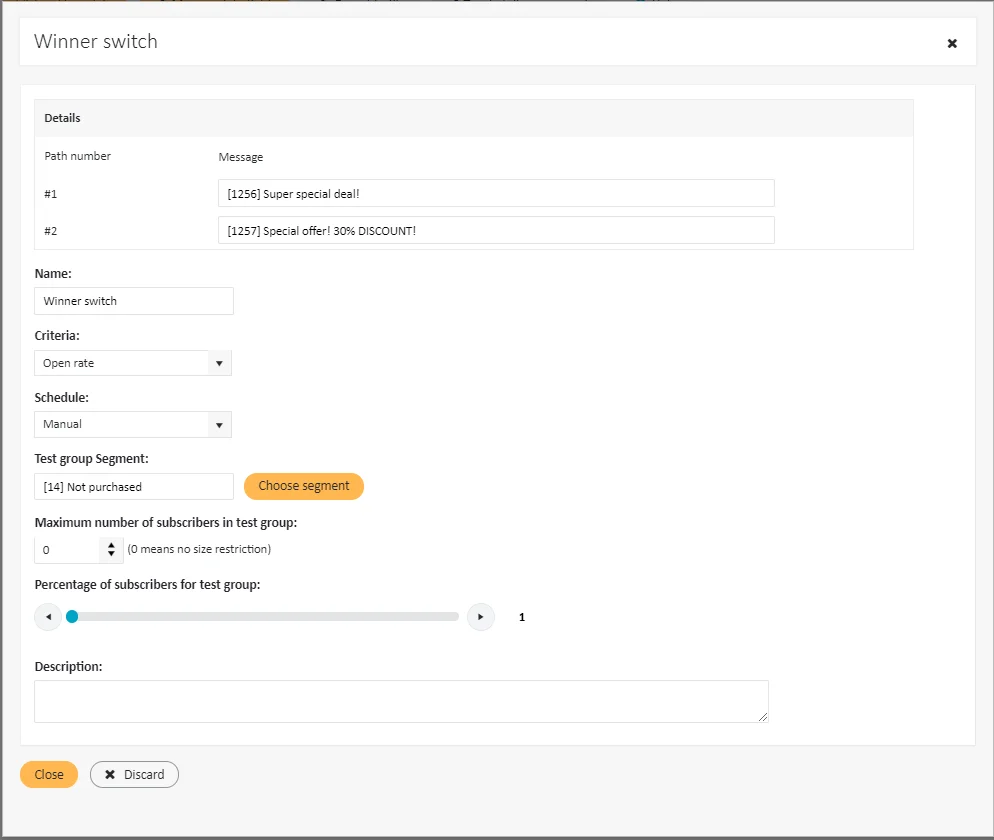Image resolution: width=994 pixels, height=840 pixels.
Task: Decrease maximum subscribers with down arrow
Action: click(111, 554)
